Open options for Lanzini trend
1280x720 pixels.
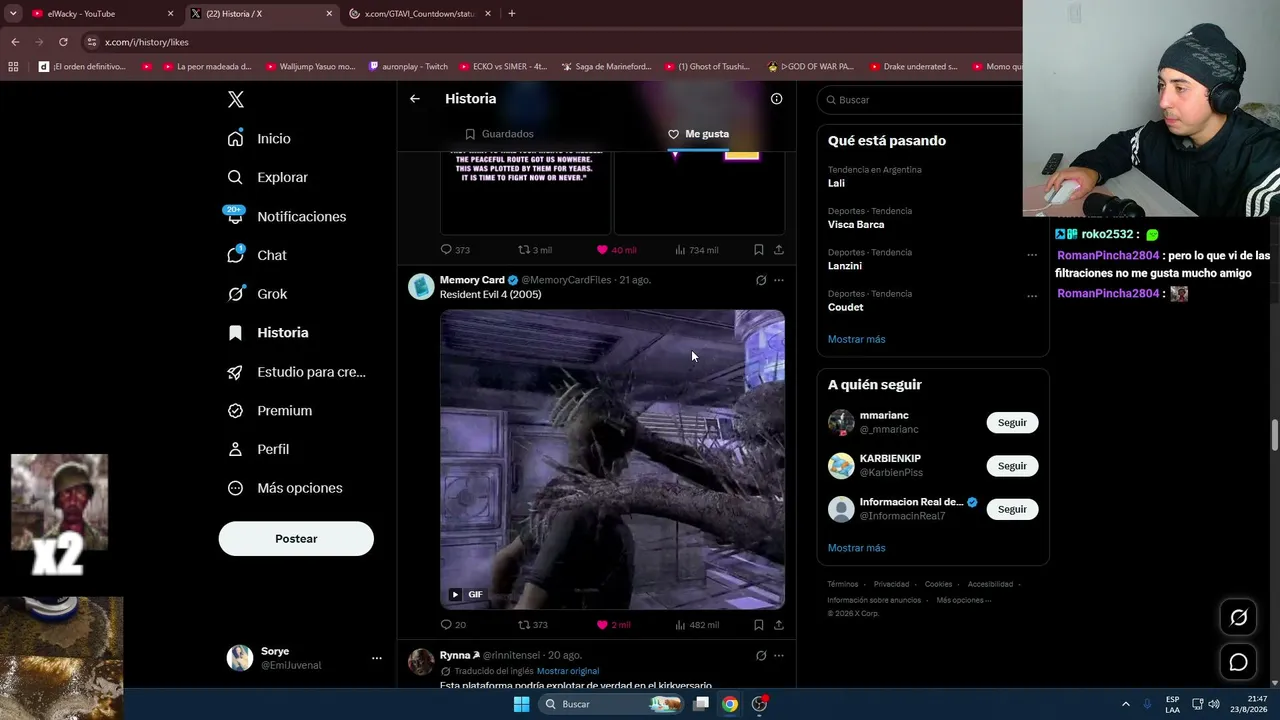(1032, 255)
